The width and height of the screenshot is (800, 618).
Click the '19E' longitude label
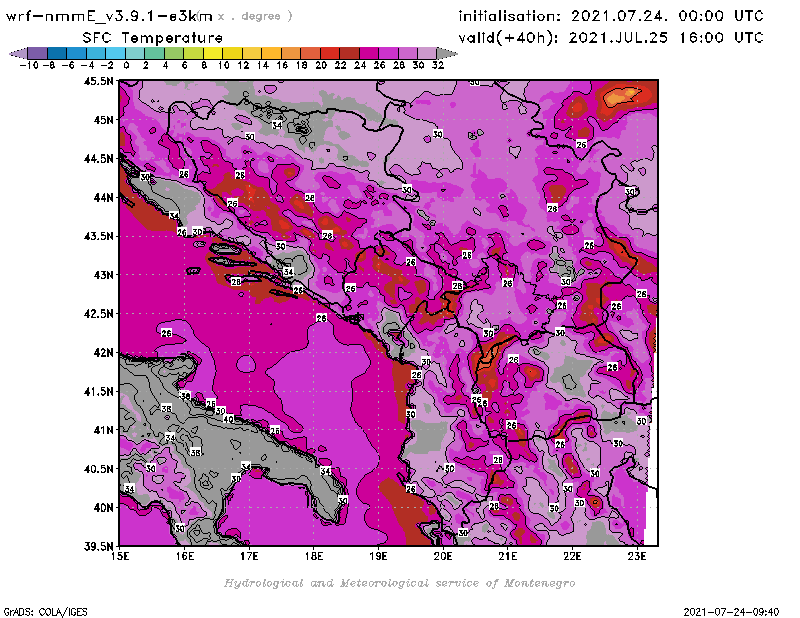click(x=379, y=556)
